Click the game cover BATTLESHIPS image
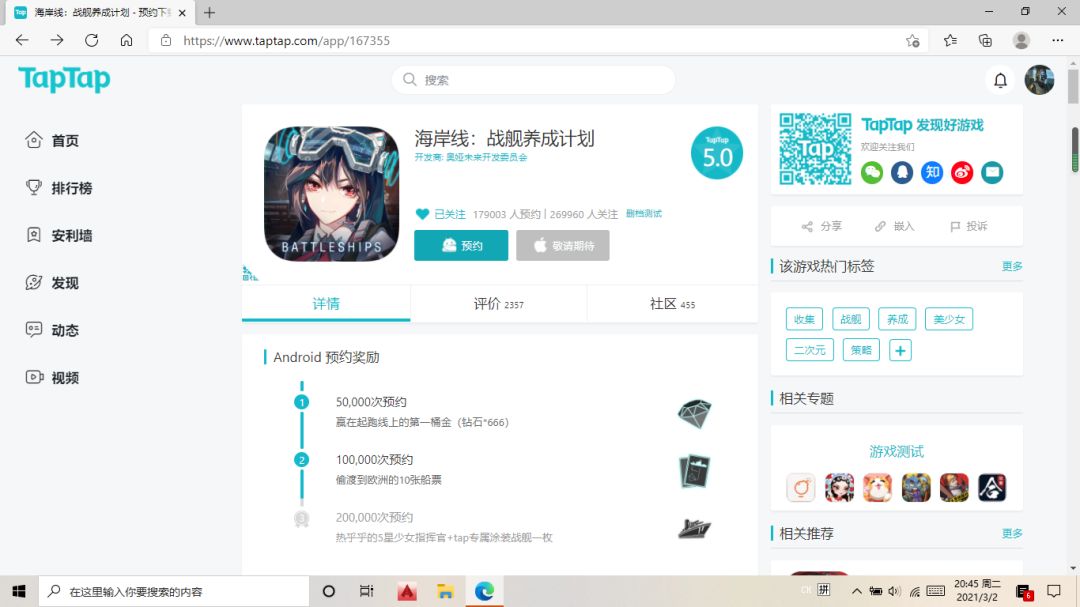This screenshot has height=607, width=1080. (331, 194)
